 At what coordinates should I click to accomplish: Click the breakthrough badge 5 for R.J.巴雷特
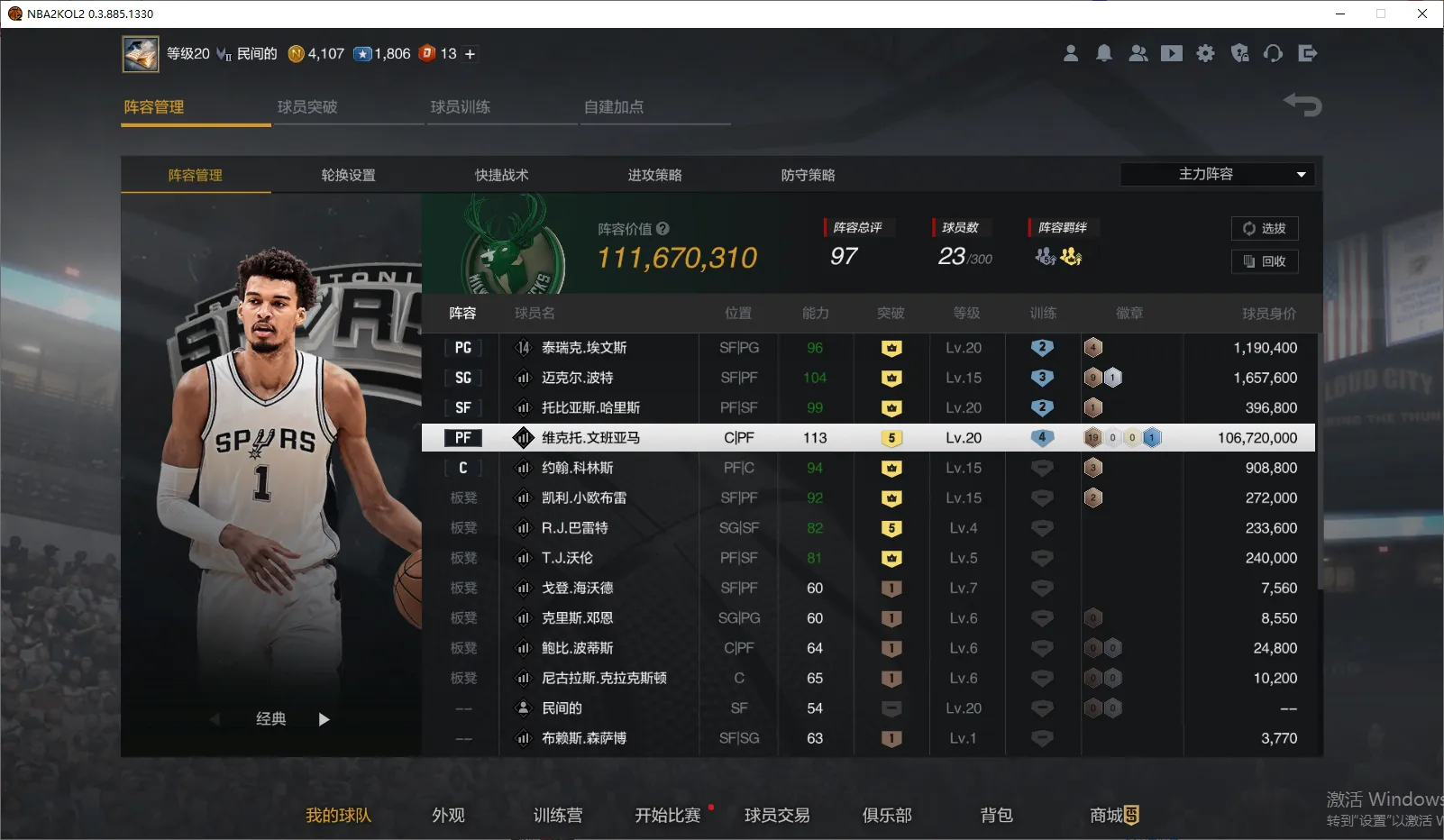click(x=891, y=528)
